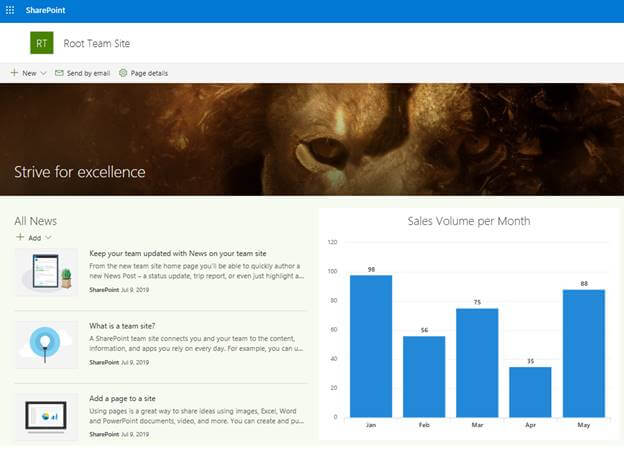624x450 pixels.
Task: Click the May bar in the chart
Action: point(584,353)
